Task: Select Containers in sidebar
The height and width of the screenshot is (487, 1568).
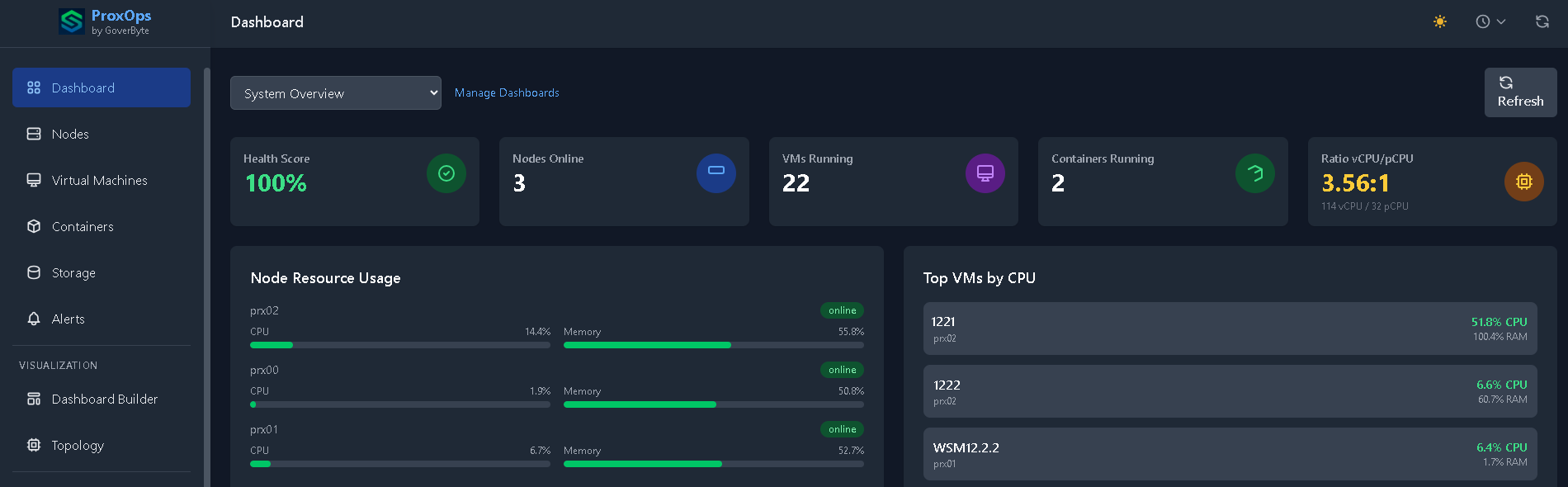Action: click(x=83, y=226)
